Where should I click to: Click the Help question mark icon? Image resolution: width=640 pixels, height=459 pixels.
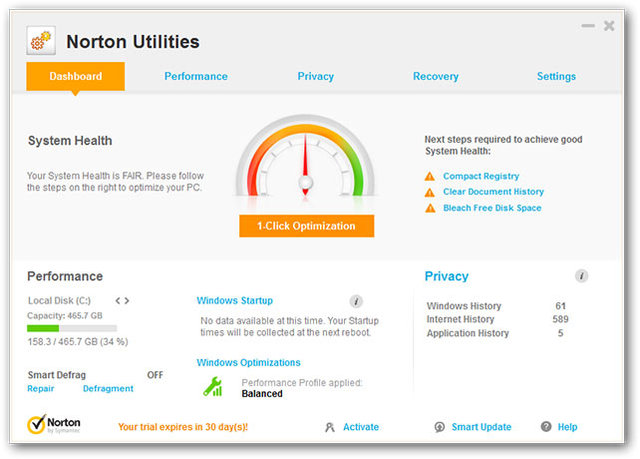tap(546, 427)
